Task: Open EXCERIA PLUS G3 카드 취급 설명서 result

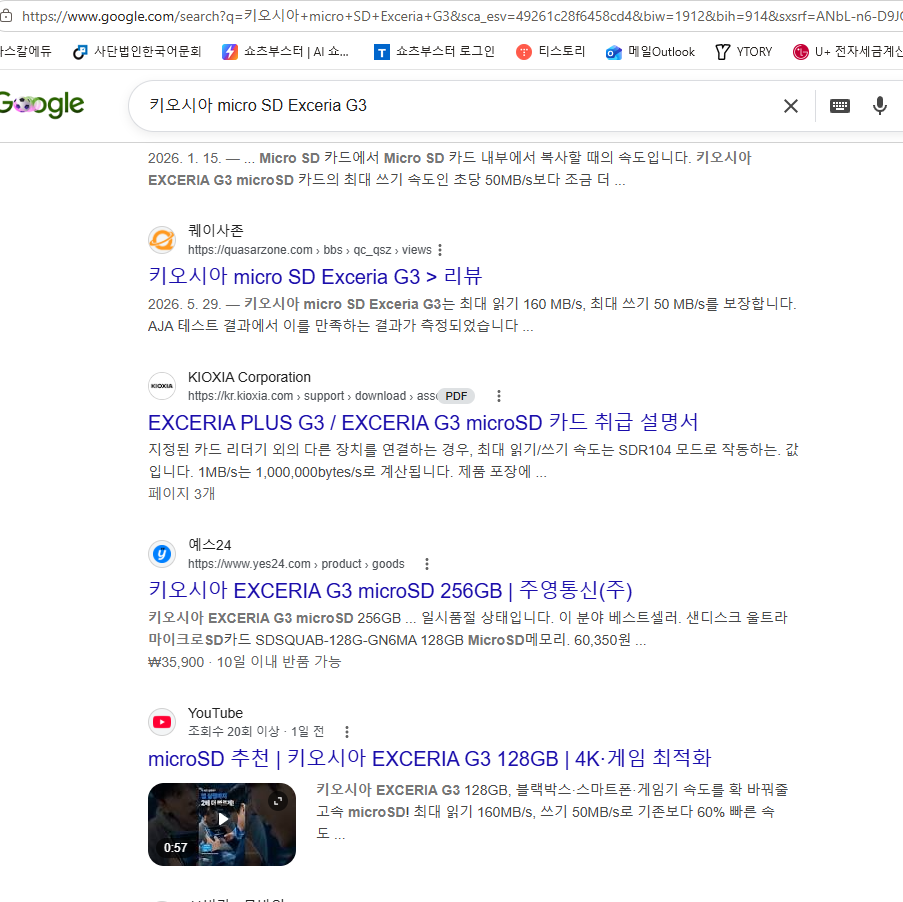Action: click(423, 423)
